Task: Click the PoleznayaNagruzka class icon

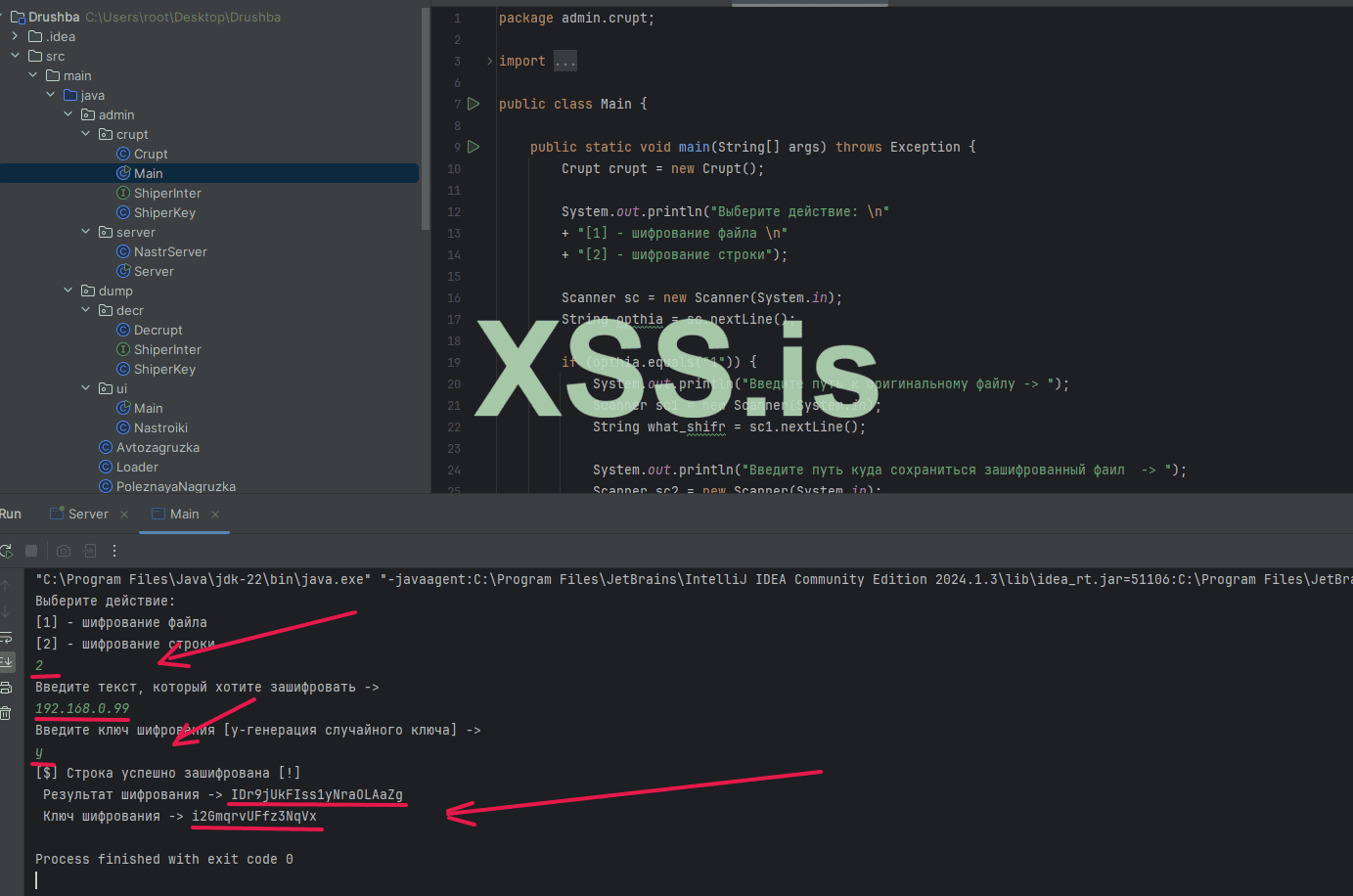Action: click(x=106, y=486)
